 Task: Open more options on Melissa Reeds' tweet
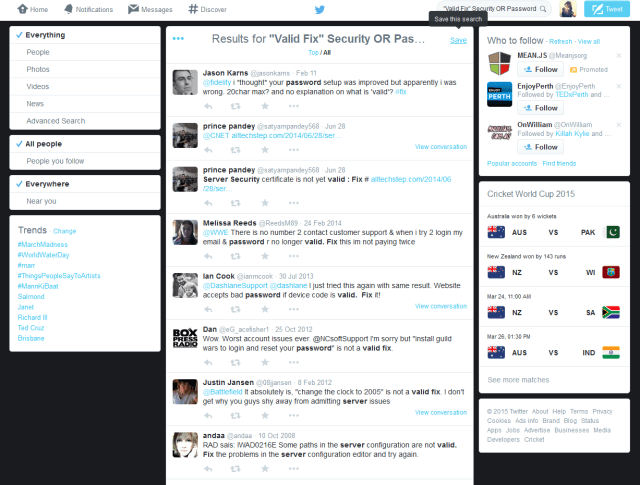click(294, 256)
